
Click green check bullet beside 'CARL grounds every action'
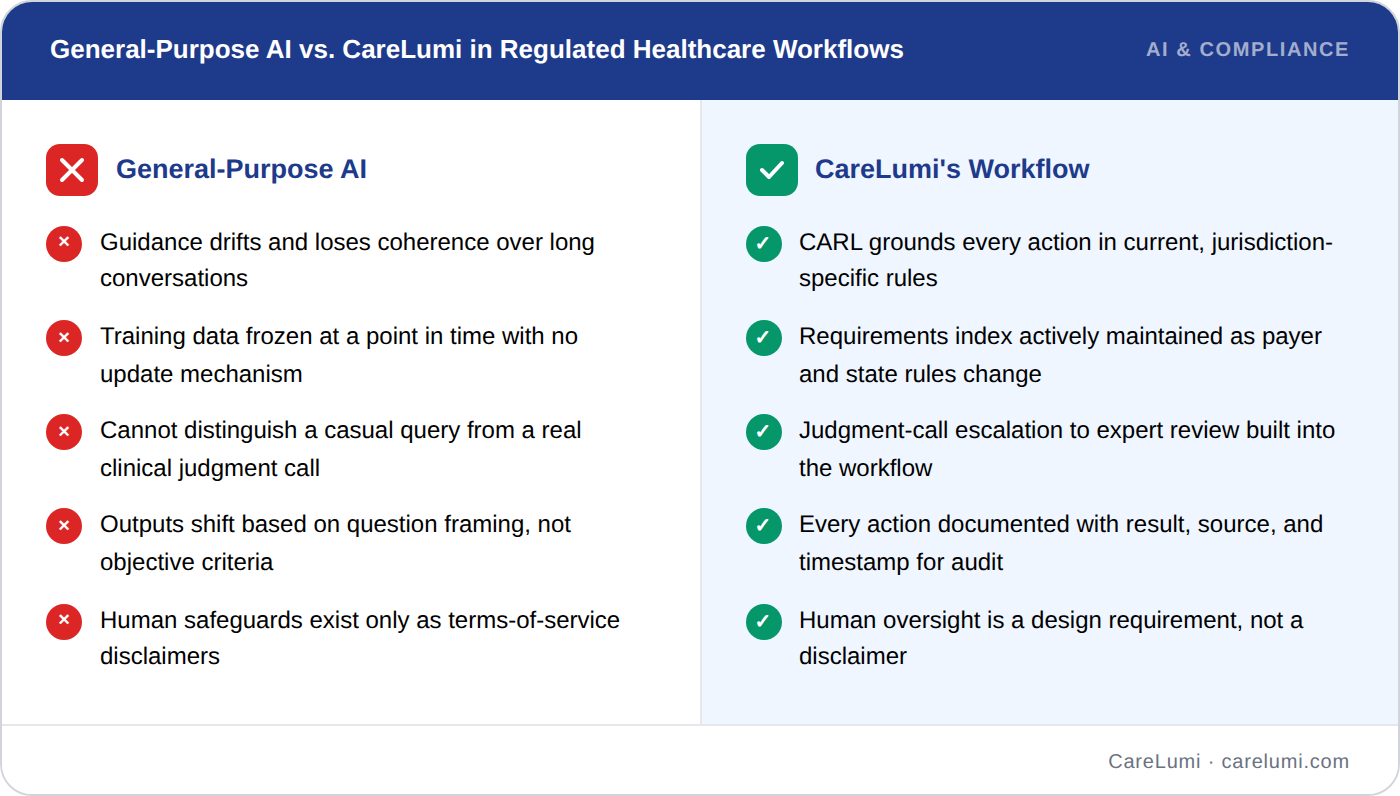click(764, 243)
